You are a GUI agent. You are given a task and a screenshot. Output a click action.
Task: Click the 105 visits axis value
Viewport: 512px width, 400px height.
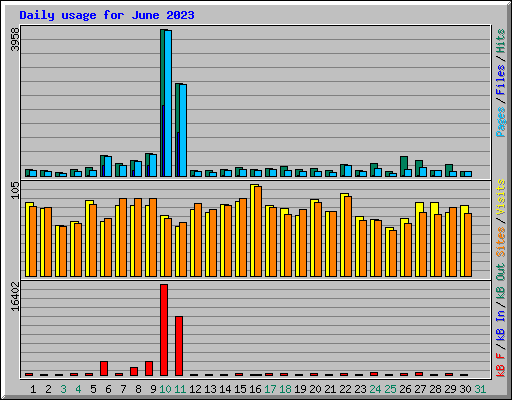[x=15, y=190]
